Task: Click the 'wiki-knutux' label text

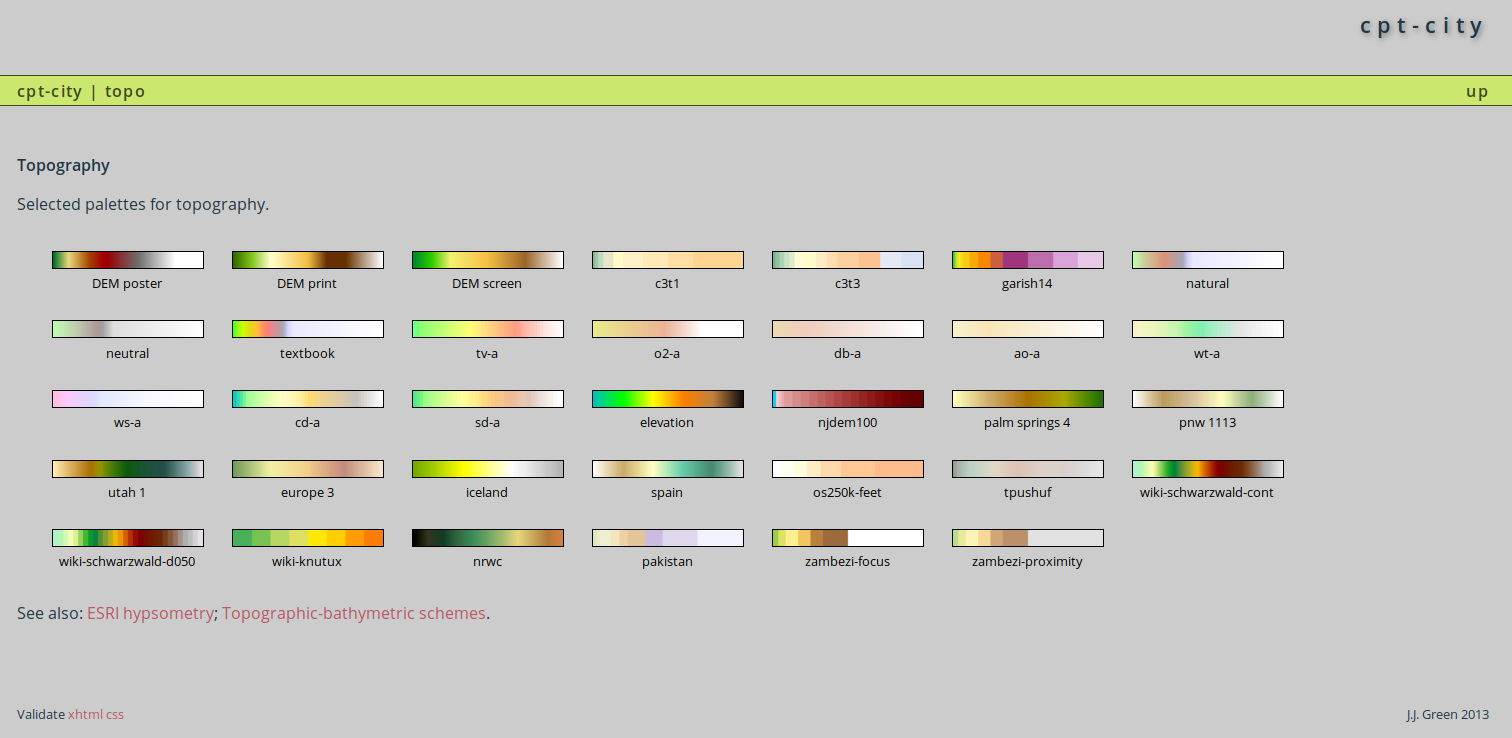Action: [x=307, y=562]
